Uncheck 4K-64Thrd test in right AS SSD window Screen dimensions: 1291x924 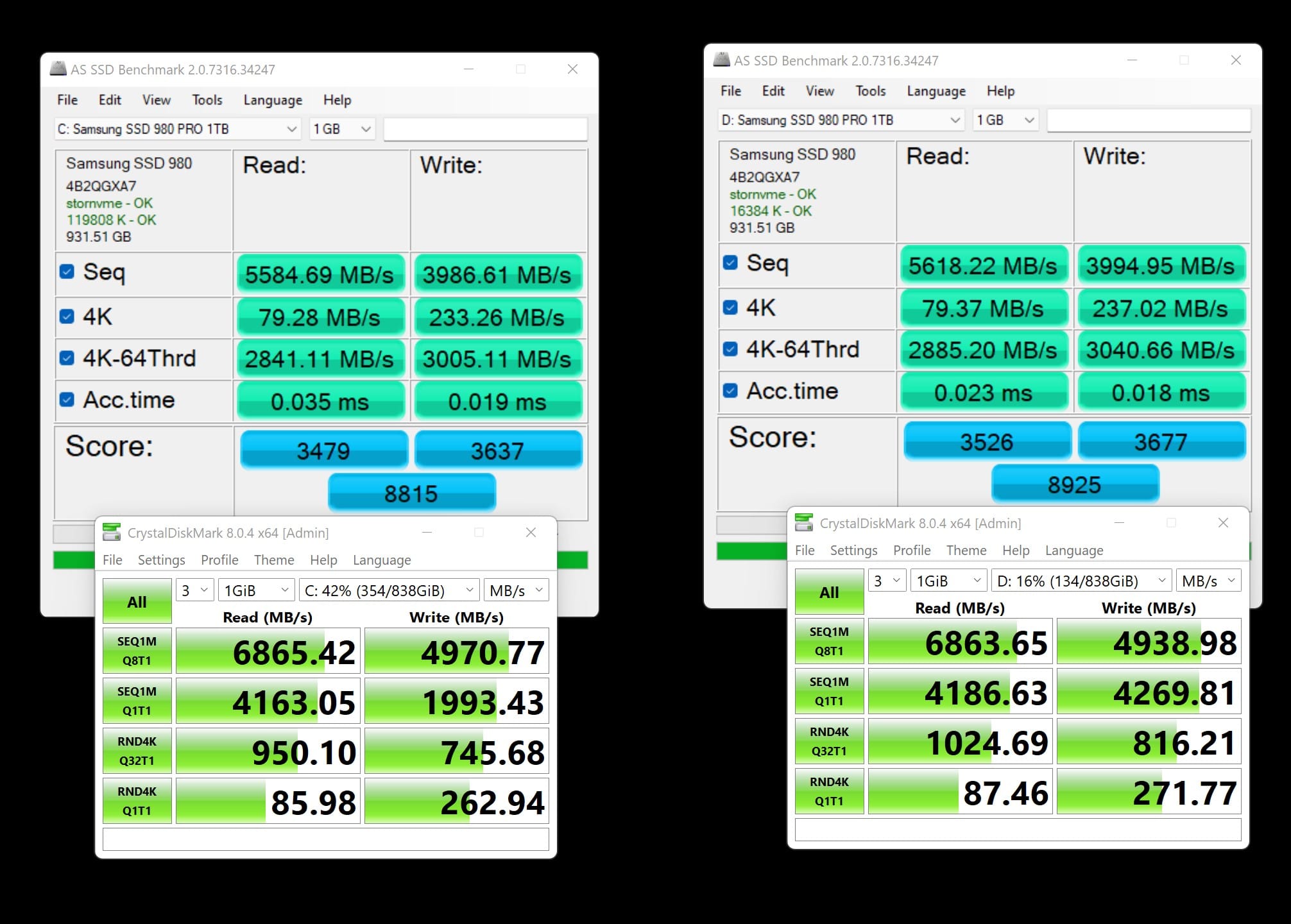tap(730, 349)
